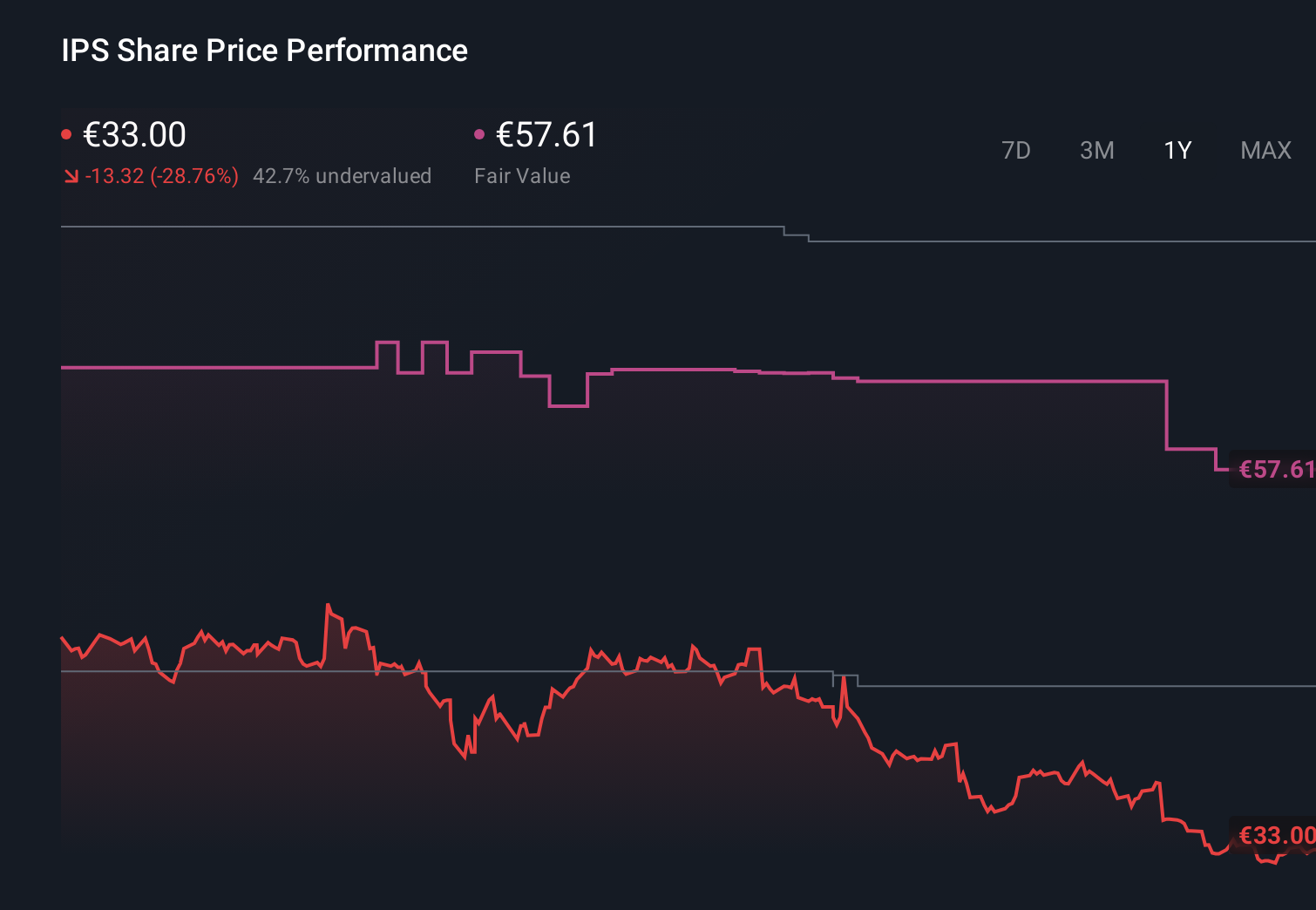Switch to the MAX time range
Screen dimensions: 1316x910
click(1265, 150)
